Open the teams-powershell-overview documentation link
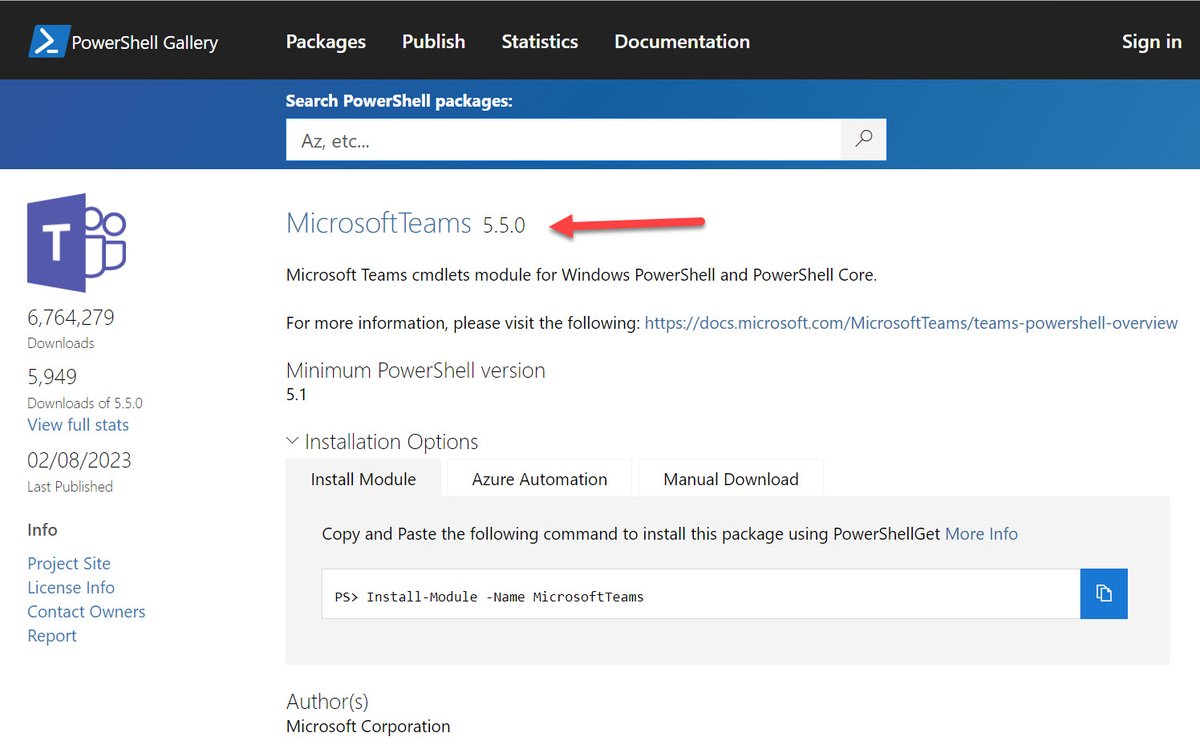 912,322
